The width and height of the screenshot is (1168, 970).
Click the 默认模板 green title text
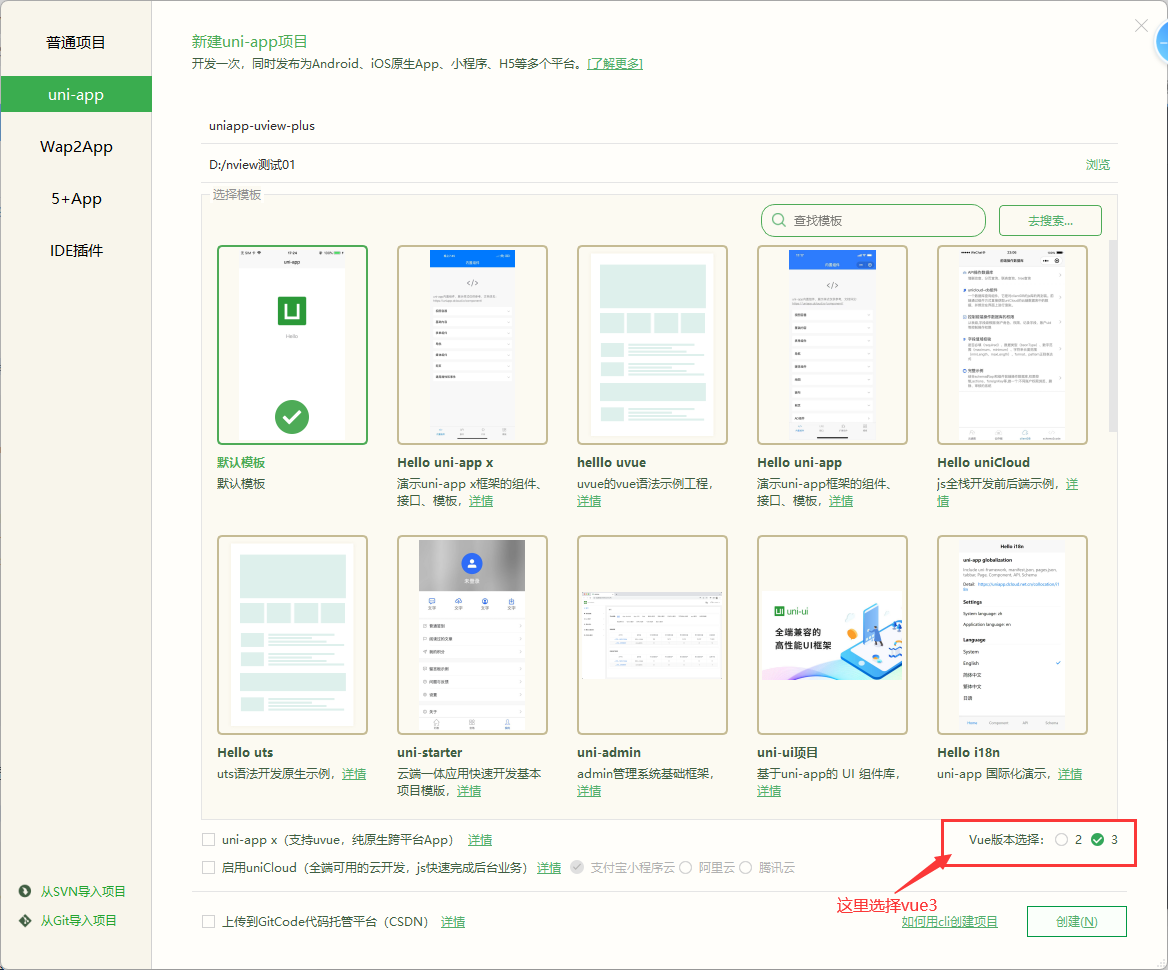[x=241, y=462]
